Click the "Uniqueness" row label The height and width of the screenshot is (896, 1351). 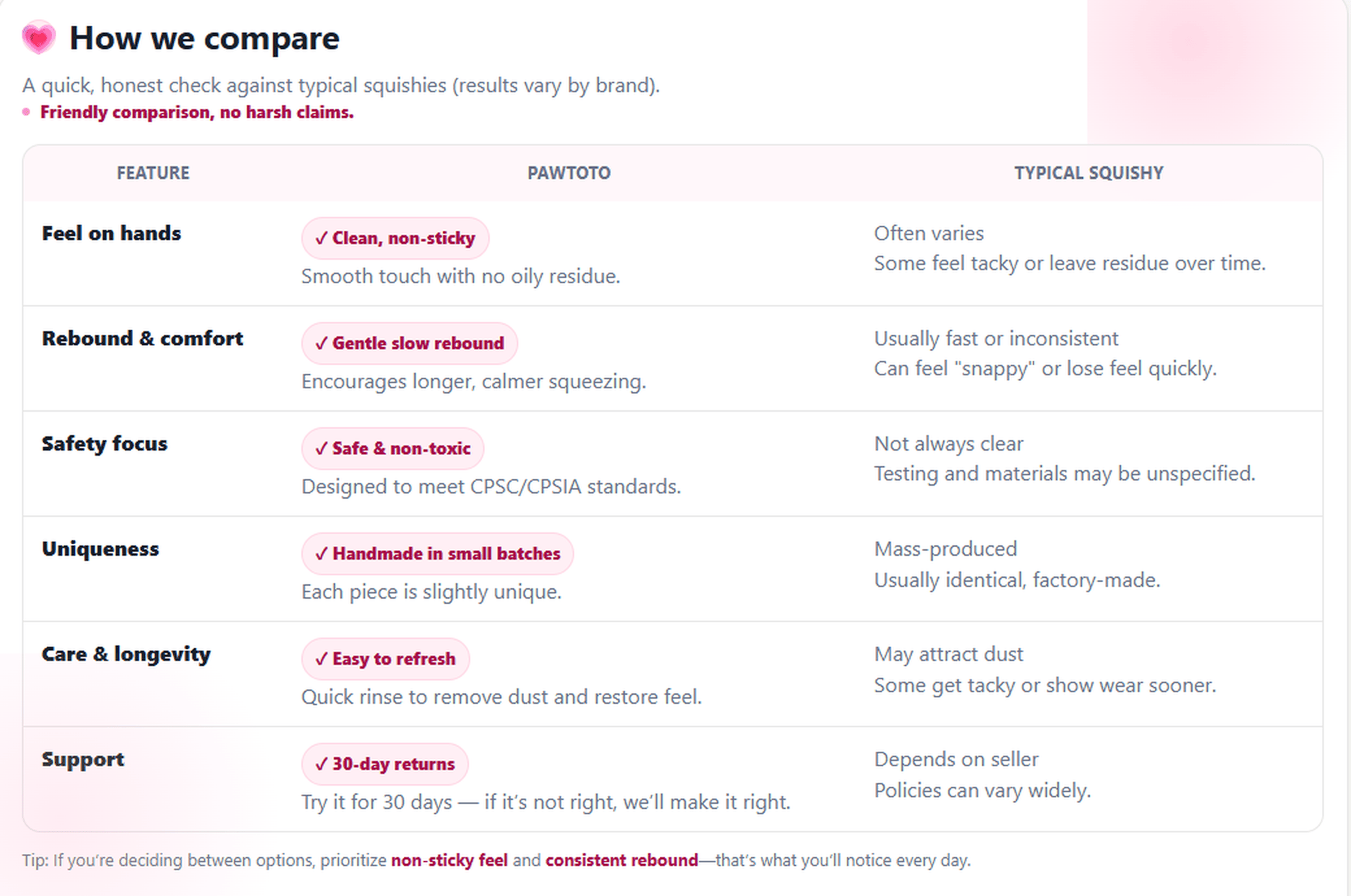[x=101, y=549]
